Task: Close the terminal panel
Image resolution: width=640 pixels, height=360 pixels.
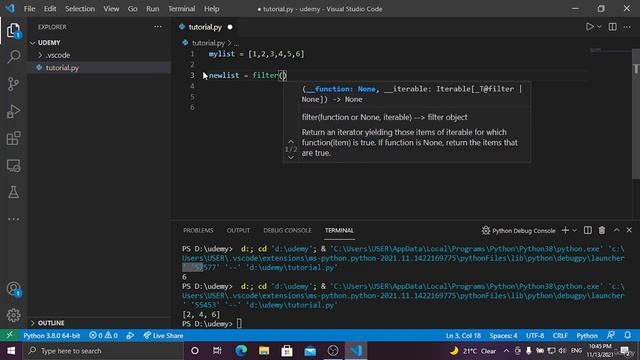Action: coord(629,230)
